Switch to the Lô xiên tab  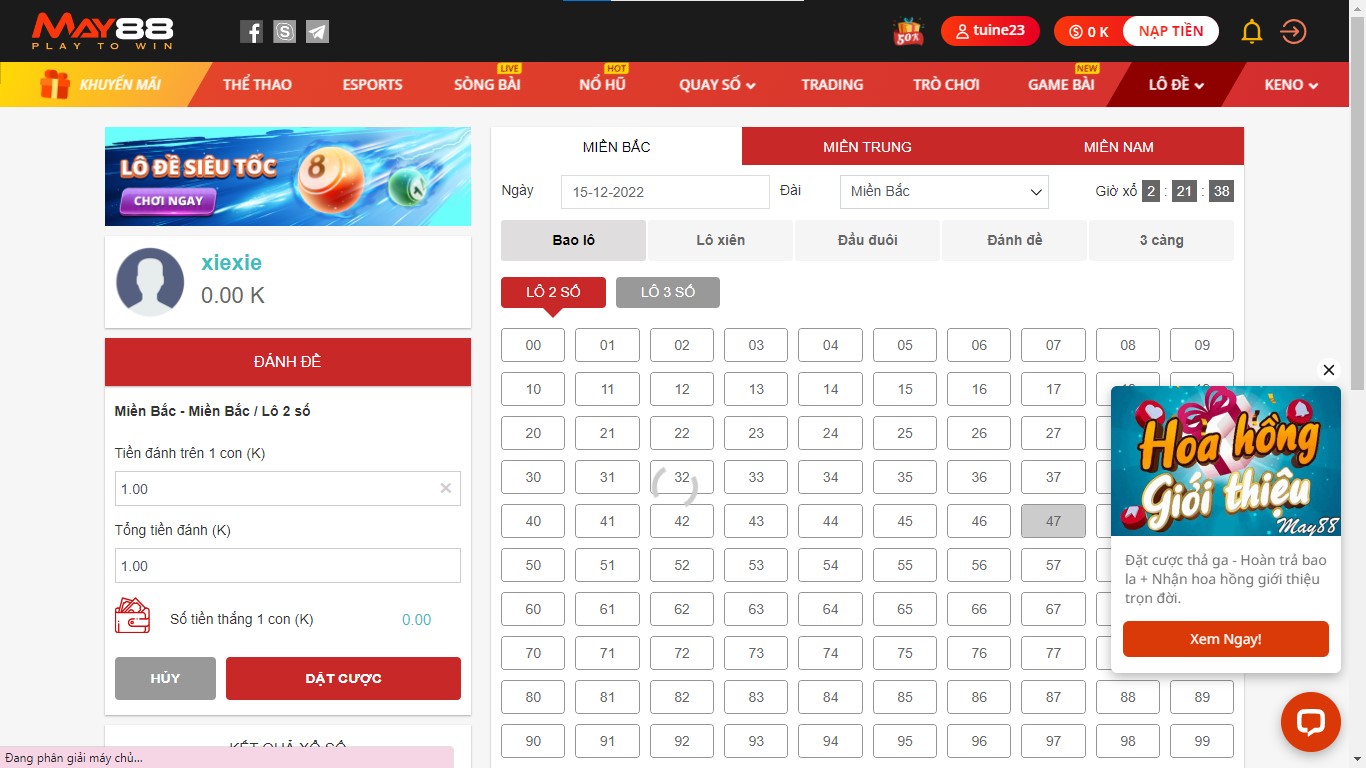pos(720,241)
